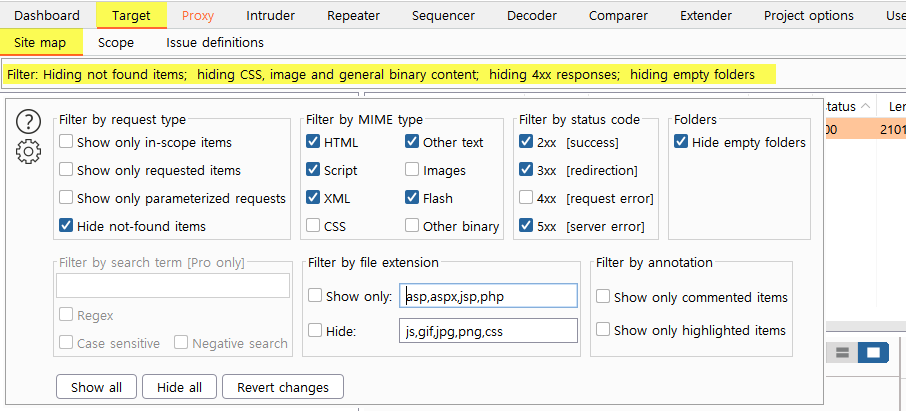Uncheck 5xx server error status filter
The image size is (906, 411).
coord(526,226)
